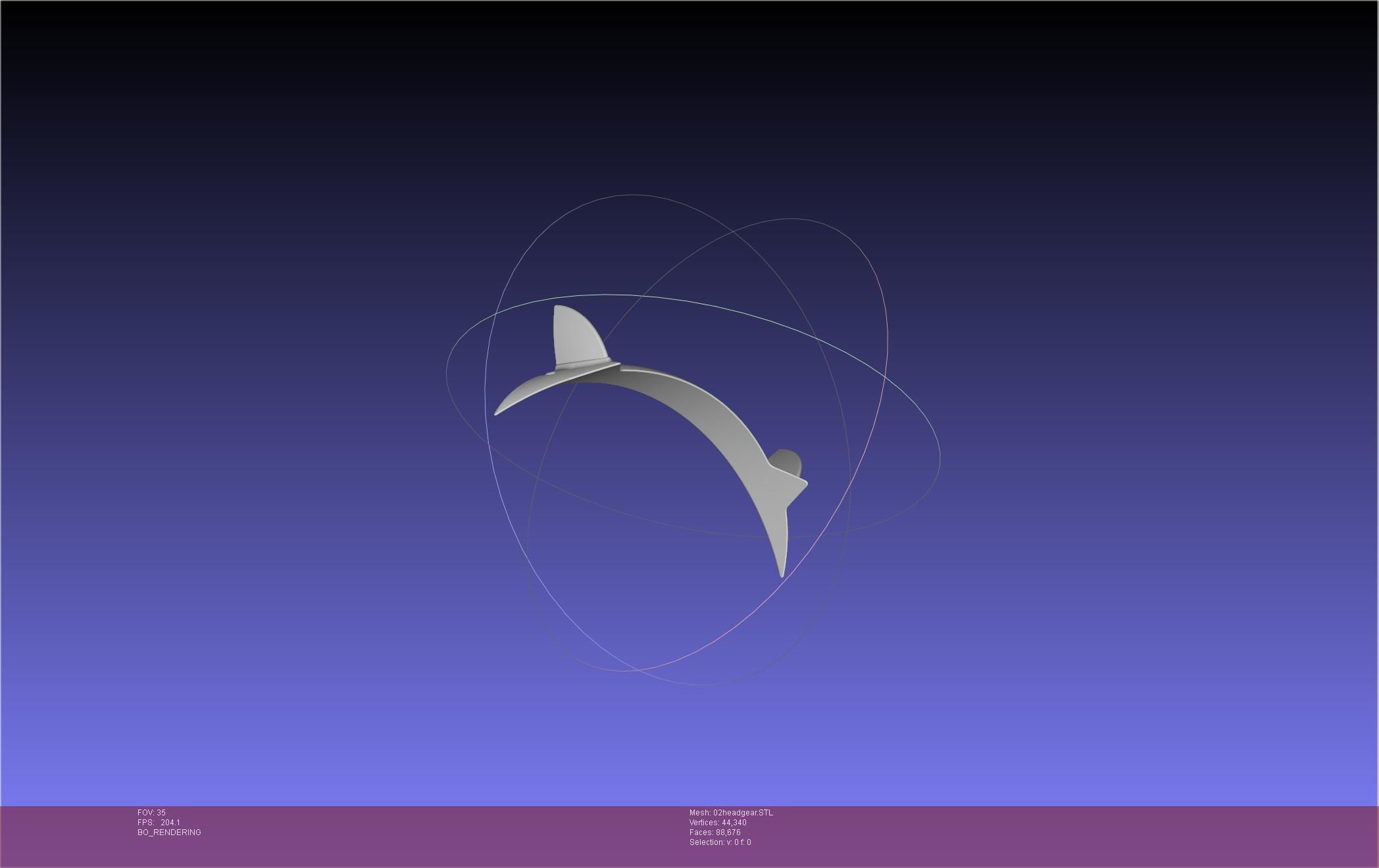
Task: Click the Faces: 88,676 info line
Action: pos(715,832)
